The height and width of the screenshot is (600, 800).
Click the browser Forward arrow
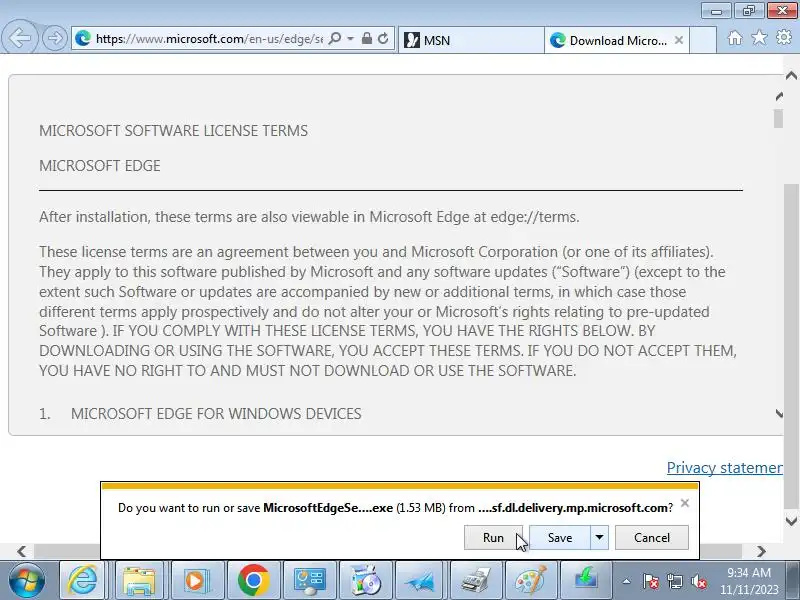(55, 38)
